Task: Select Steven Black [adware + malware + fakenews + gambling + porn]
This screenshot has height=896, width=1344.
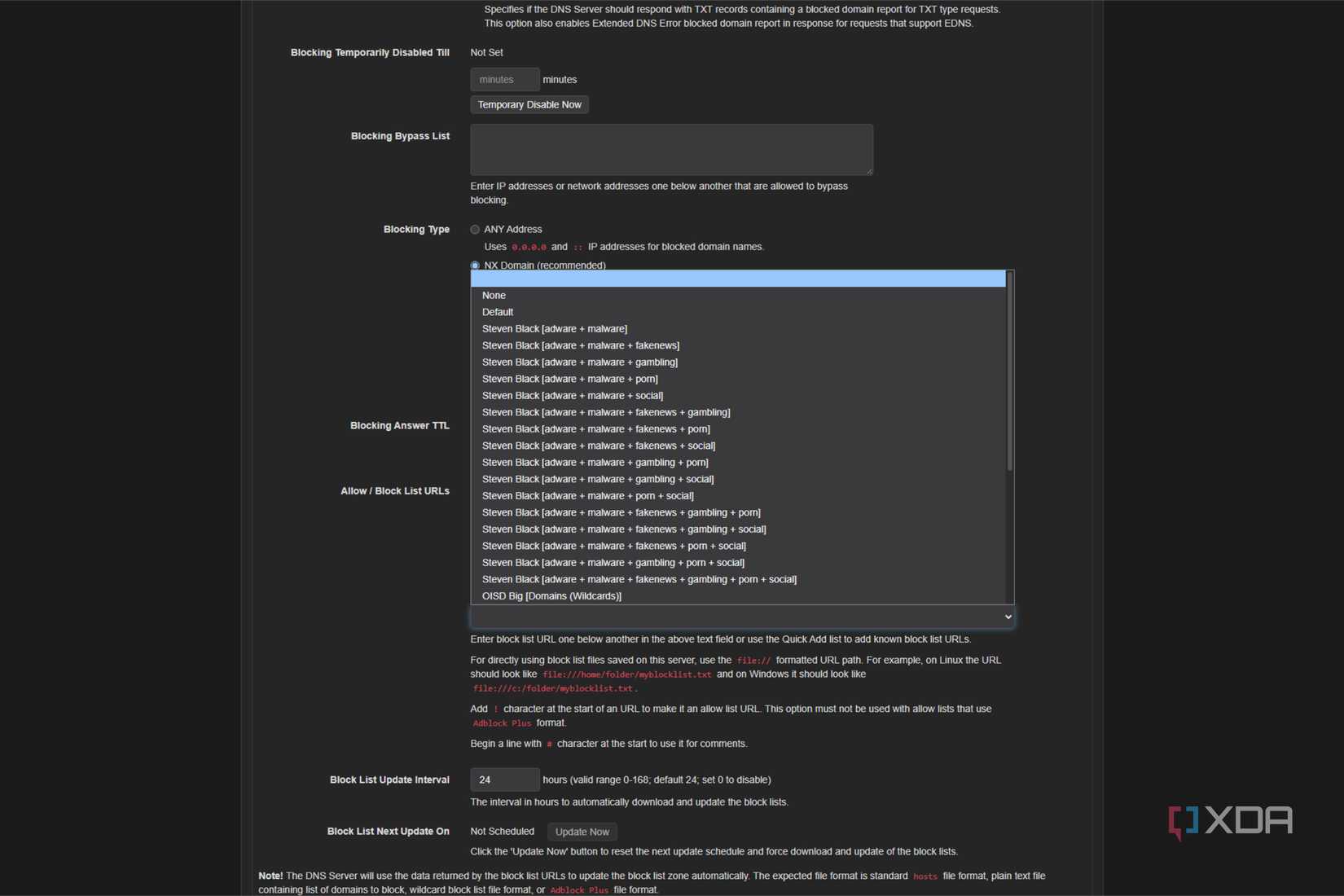Action: tap(738, 512)
